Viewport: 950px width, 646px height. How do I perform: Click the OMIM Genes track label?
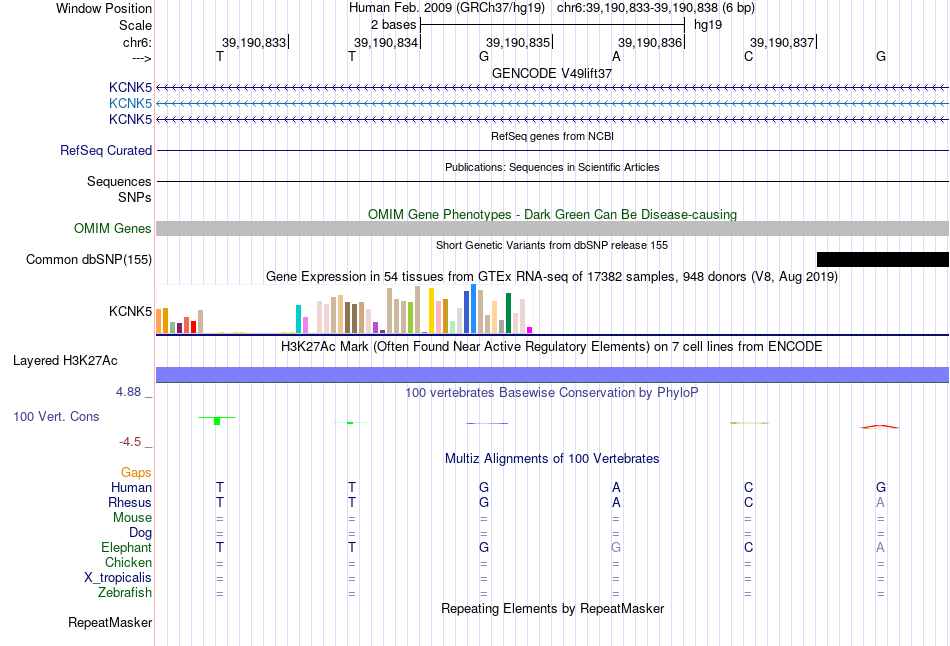click(113, 228)
